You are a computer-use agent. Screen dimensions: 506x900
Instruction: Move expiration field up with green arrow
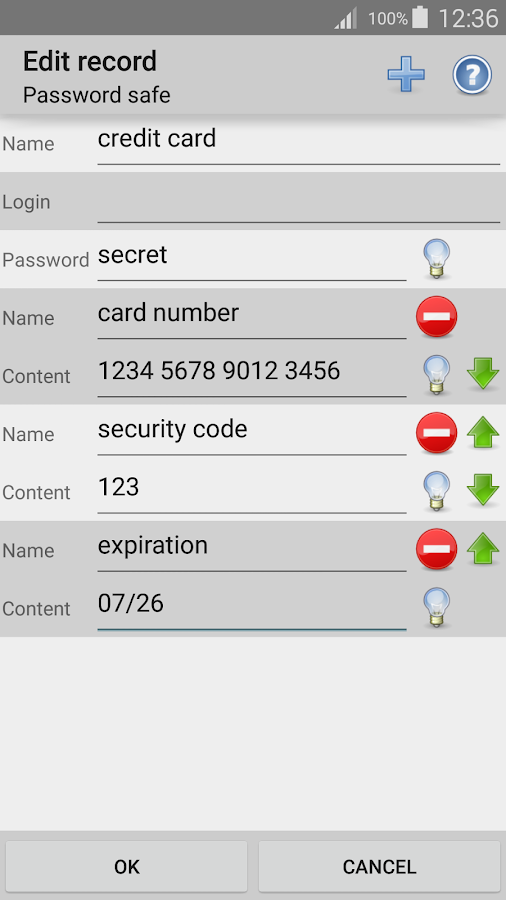coord(483,549)
